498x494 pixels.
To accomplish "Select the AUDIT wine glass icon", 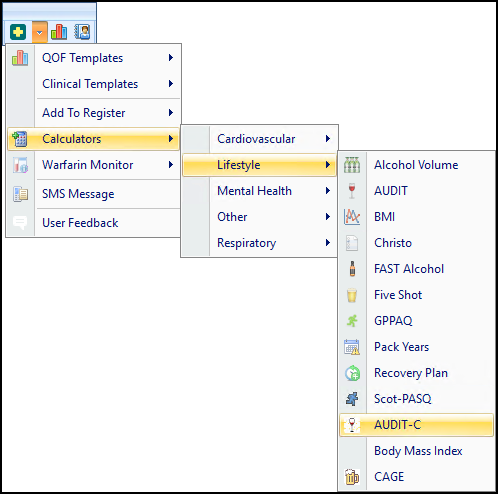I will (352, 191).
